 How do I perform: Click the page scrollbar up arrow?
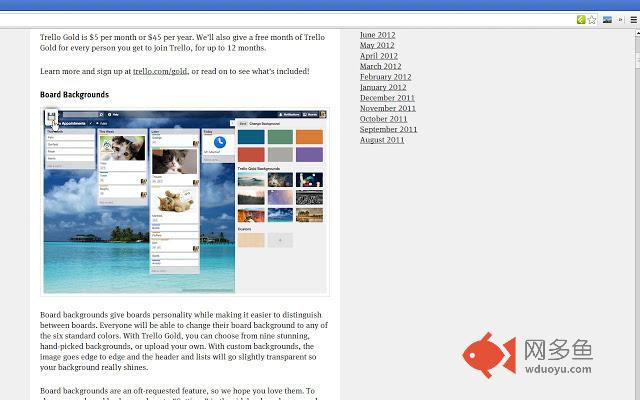click(x=637, y=34)
